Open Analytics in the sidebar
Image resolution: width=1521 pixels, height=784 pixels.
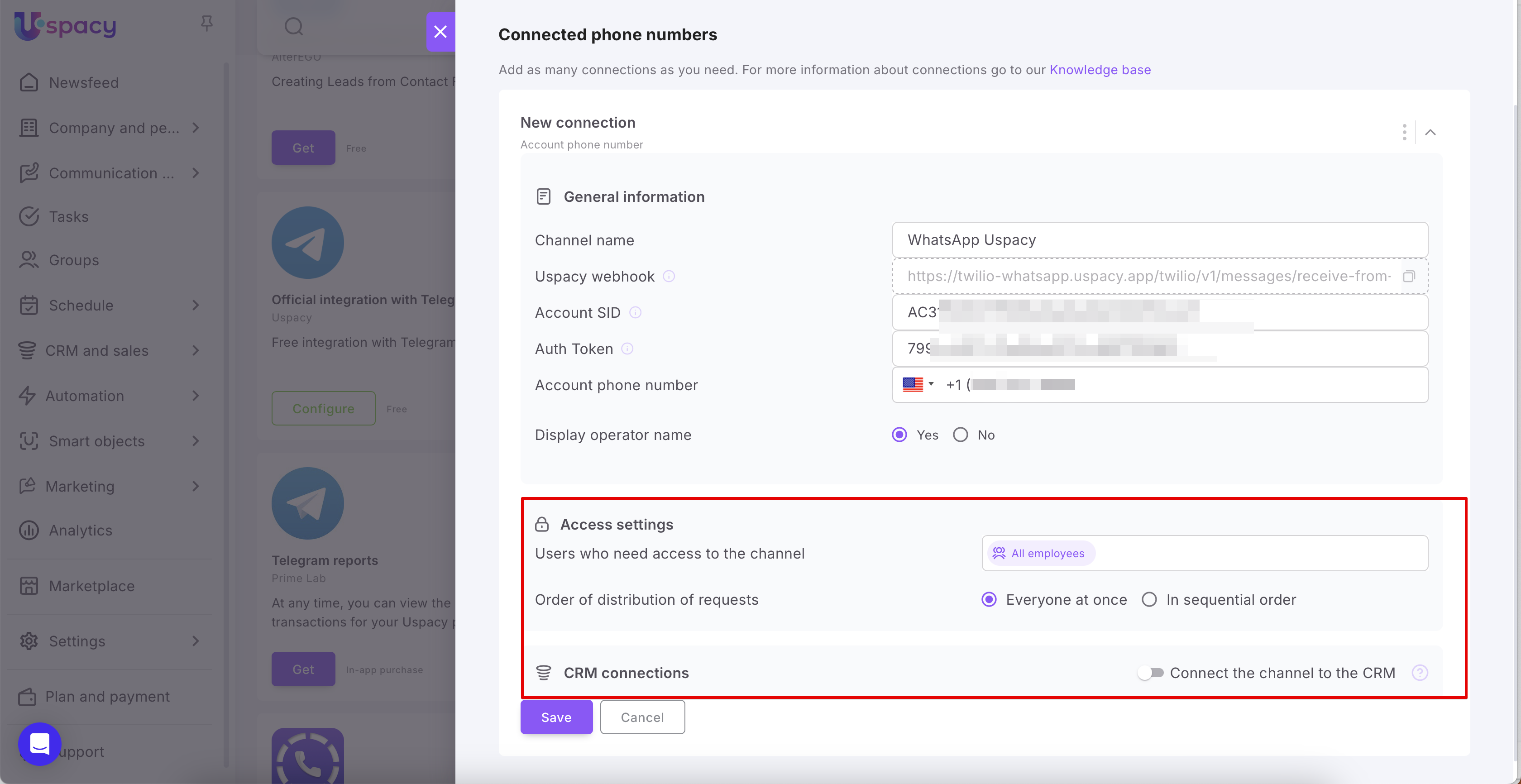click(x=80, y=530)
